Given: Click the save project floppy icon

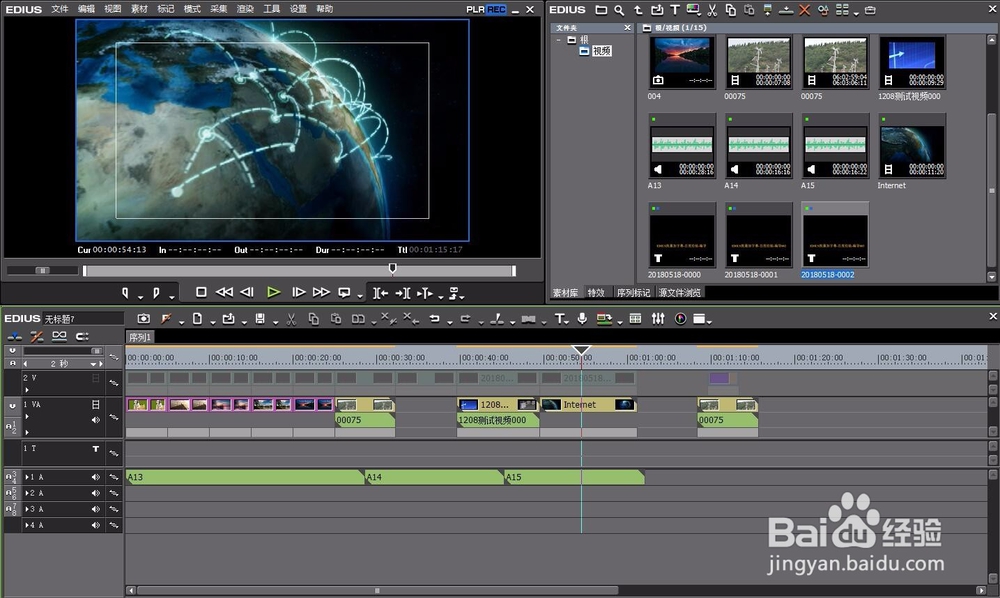Looking at the screenshot, I should (x=260, y=318).
